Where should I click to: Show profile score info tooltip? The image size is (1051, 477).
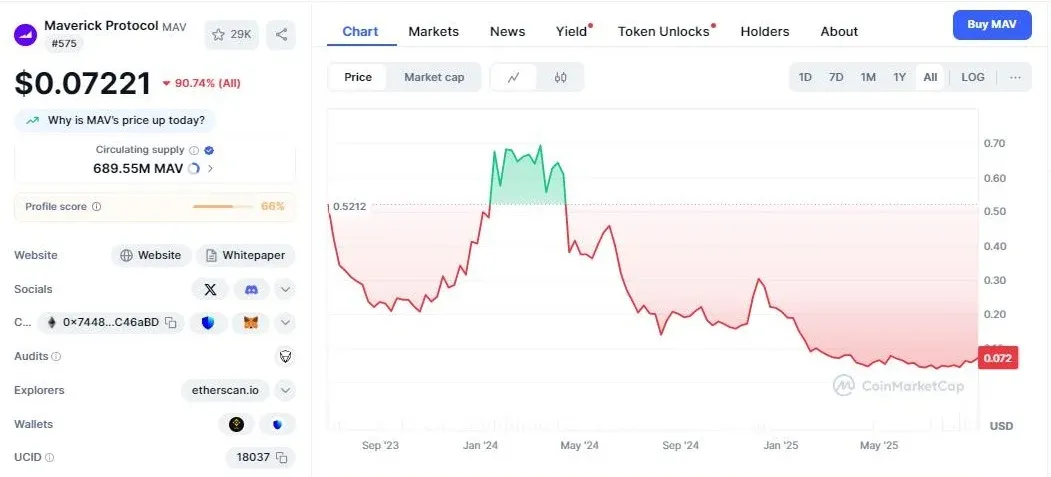tap(97, 206)
